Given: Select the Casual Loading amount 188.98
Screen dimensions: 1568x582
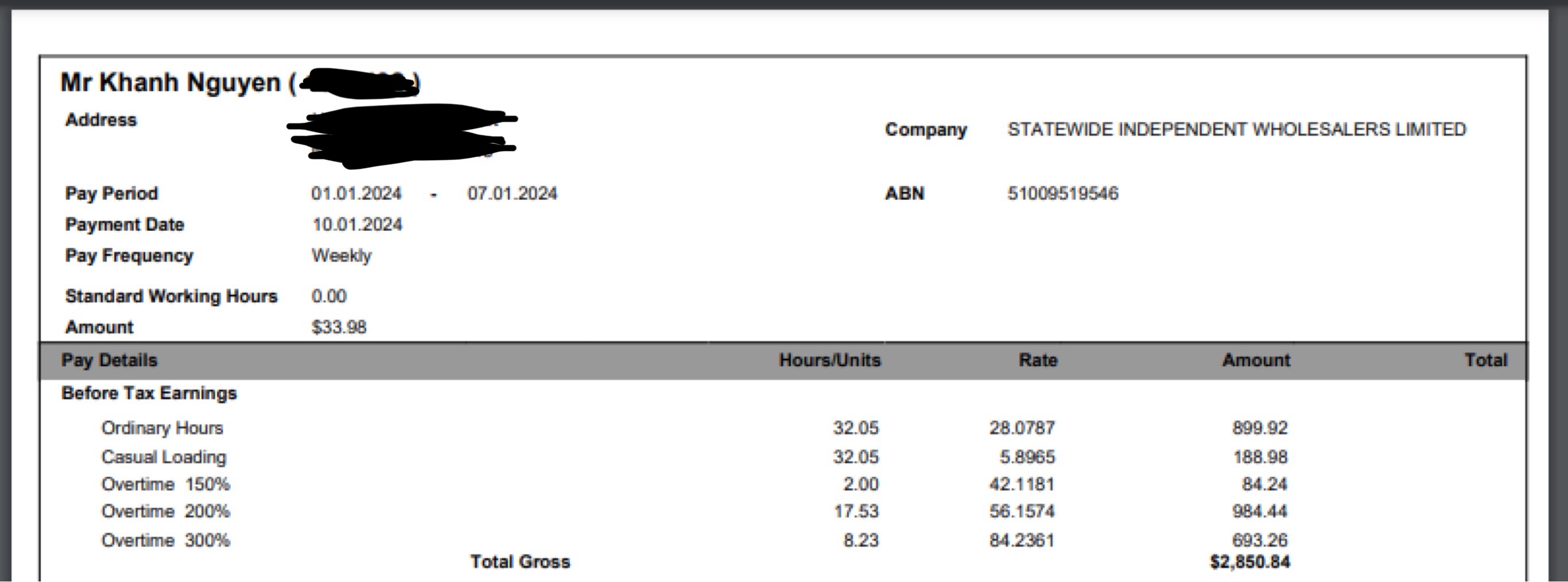Looking at the screenshot, I should (x=1260, y=457).
